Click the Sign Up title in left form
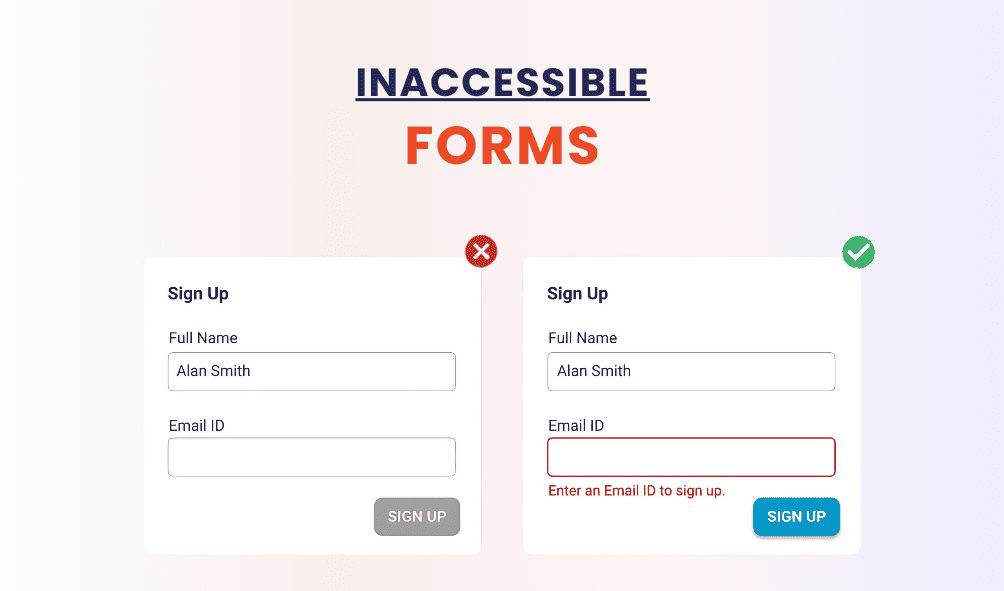1004x591 pixels. pyautogui.click(x=198, y=293)
